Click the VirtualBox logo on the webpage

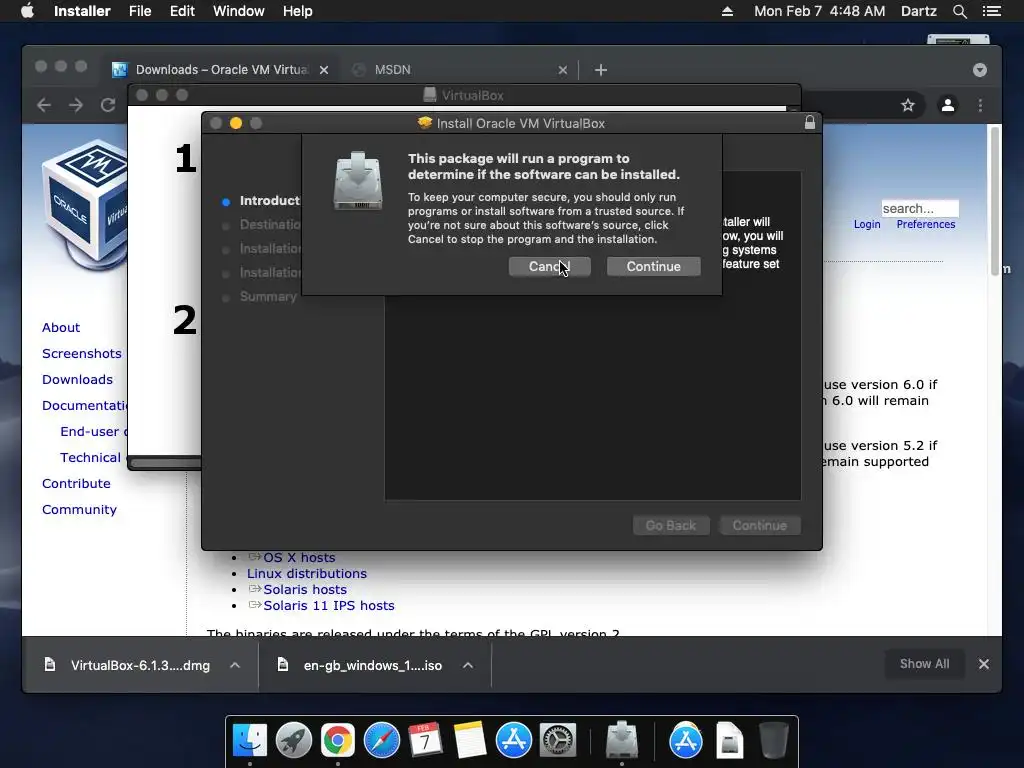pyautogui.click(x=84, y=204)
